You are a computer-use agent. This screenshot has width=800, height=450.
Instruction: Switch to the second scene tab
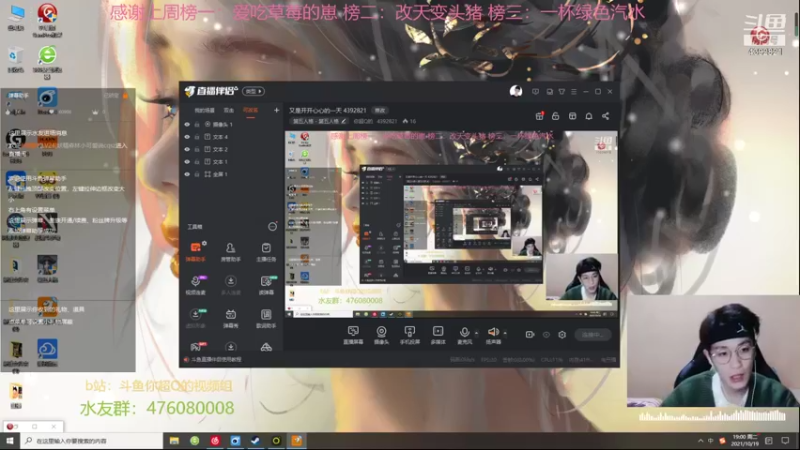[229, 110]
